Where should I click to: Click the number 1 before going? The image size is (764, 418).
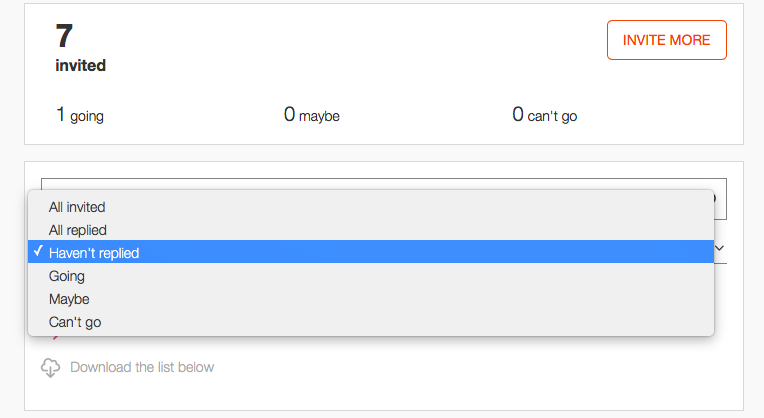60,114
